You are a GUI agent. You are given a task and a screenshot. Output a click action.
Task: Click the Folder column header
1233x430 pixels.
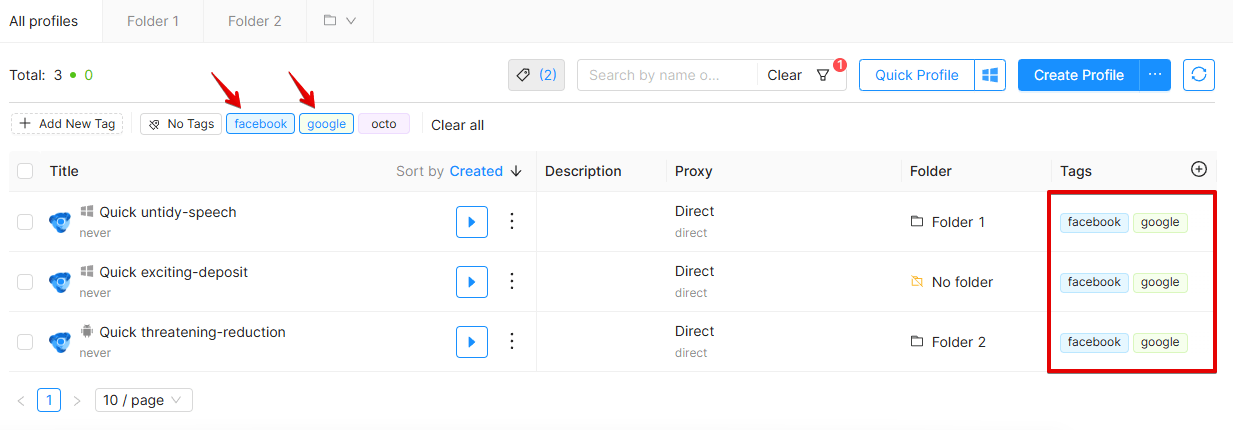(x=931, y=171)
